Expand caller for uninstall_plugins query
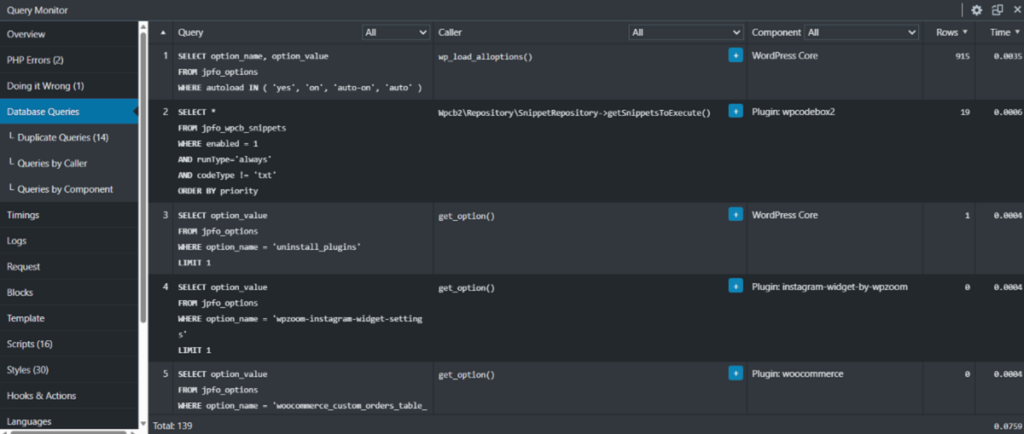 [x=735, y=215]
